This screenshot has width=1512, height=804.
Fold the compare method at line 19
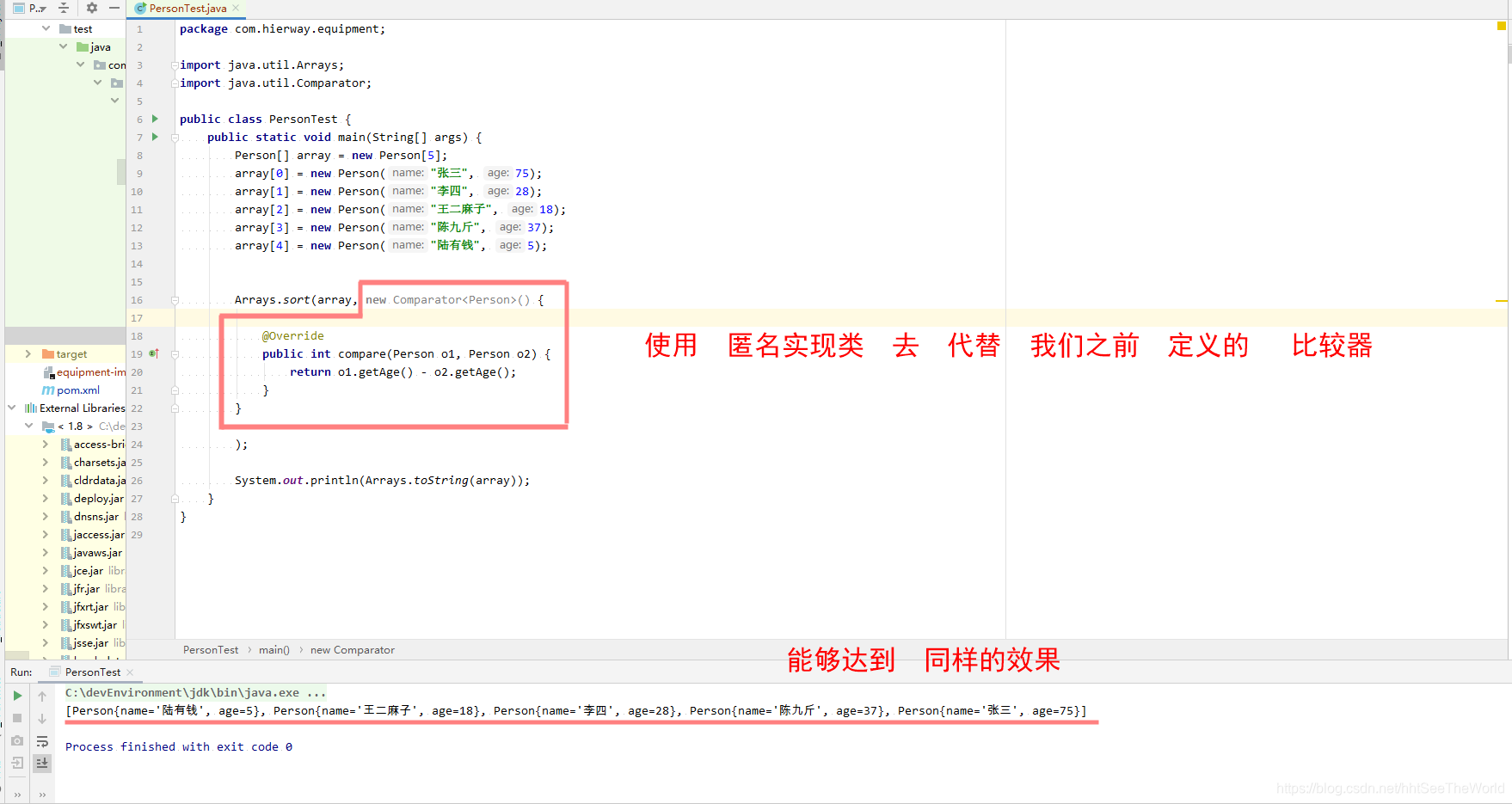175,354
